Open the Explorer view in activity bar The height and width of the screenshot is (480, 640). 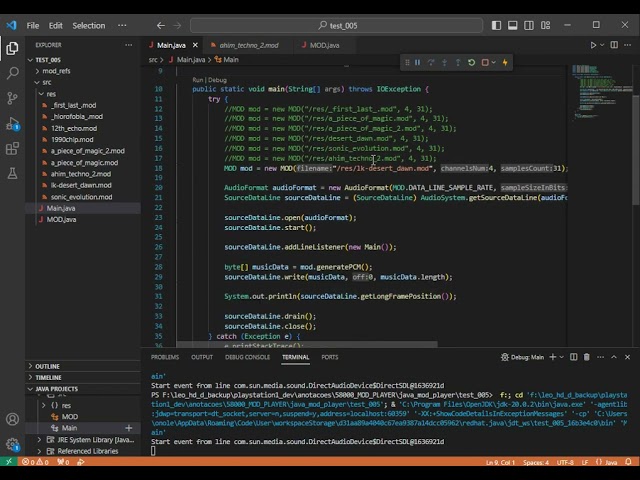(12, 49)
